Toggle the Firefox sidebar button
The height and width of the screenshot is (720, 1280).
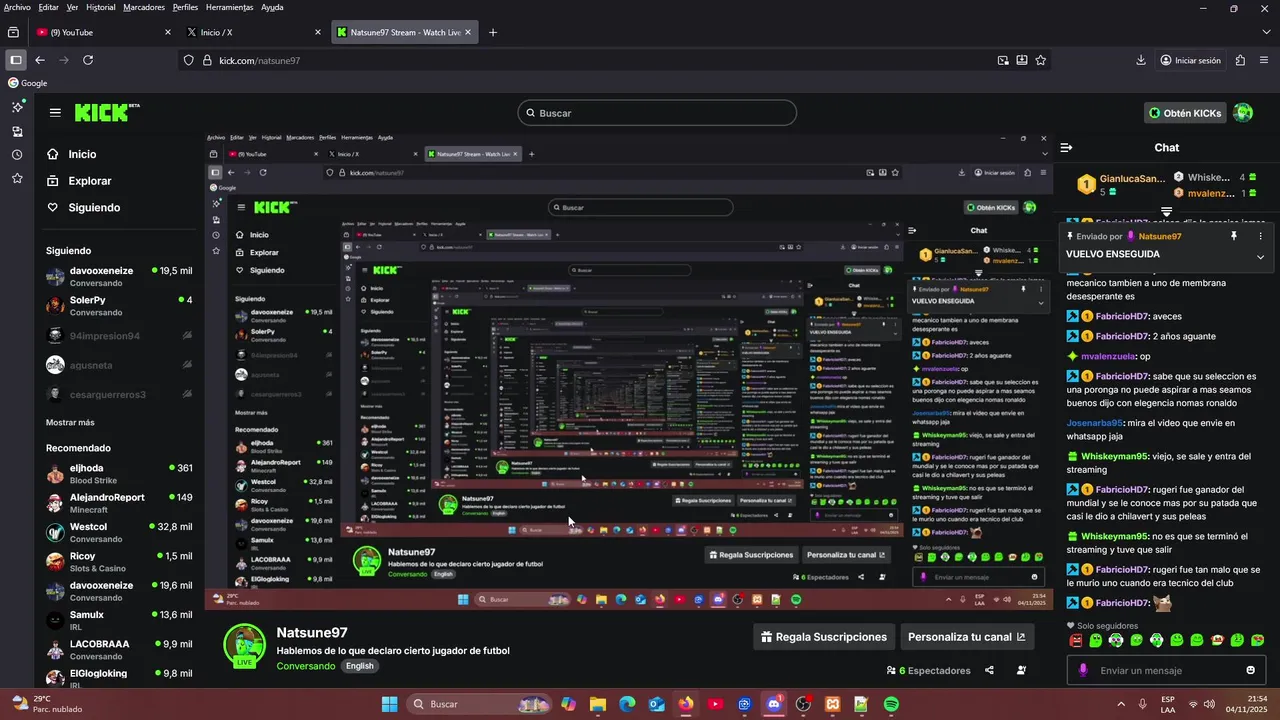point(16,60)
